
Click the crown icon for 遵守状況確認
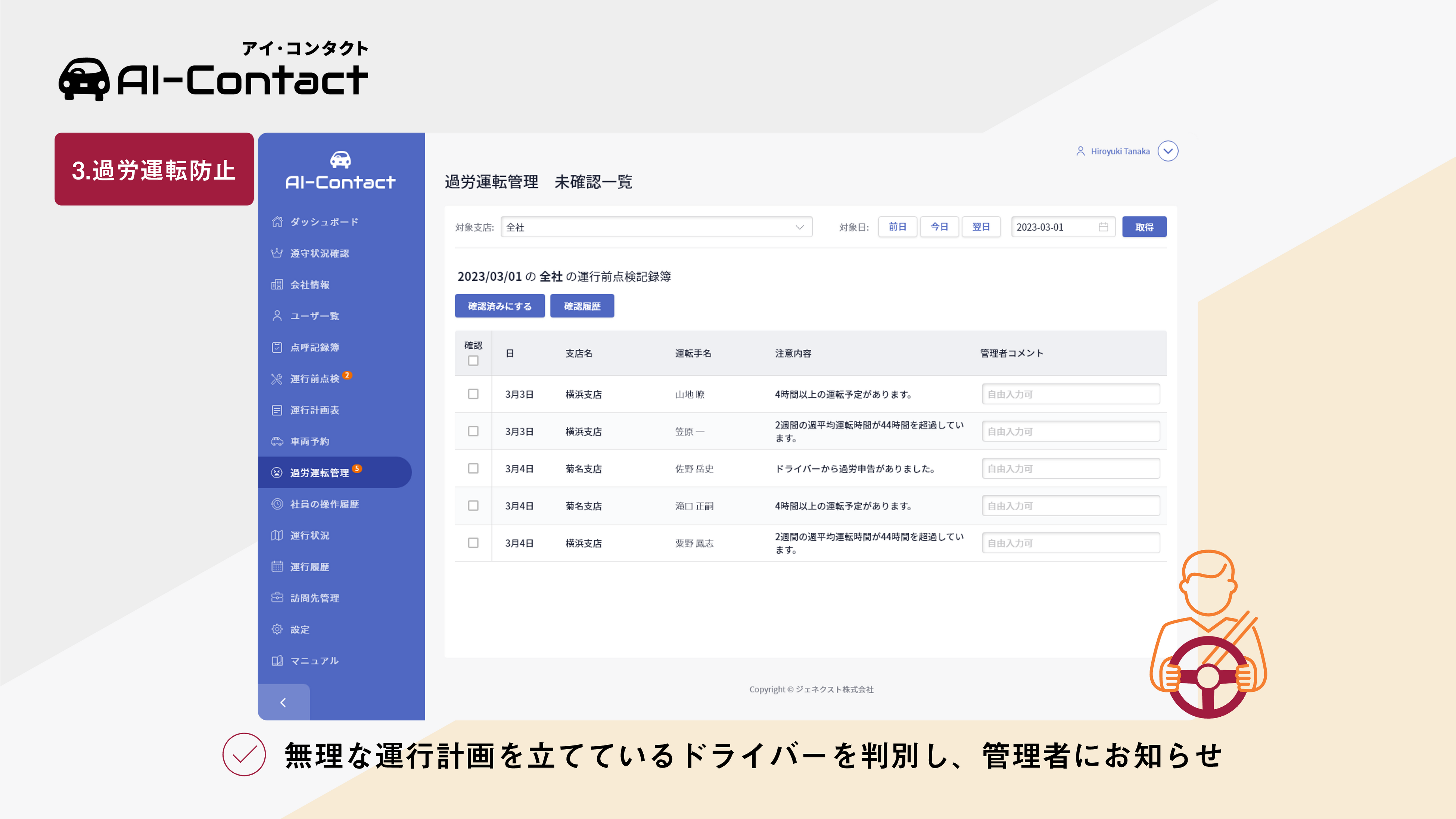[x=277, y=253]
